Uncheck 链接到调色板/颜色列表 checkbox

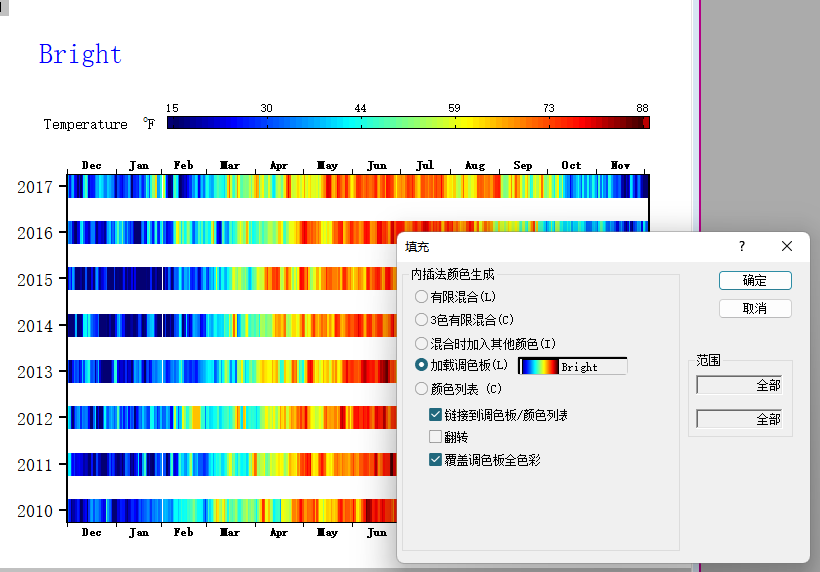[436, 414]
